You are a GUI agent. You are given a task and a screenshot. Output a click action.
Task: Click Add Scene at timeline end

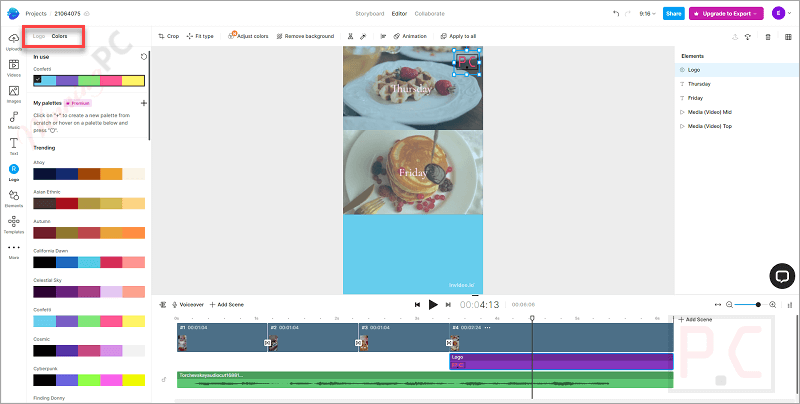[695, 319]
